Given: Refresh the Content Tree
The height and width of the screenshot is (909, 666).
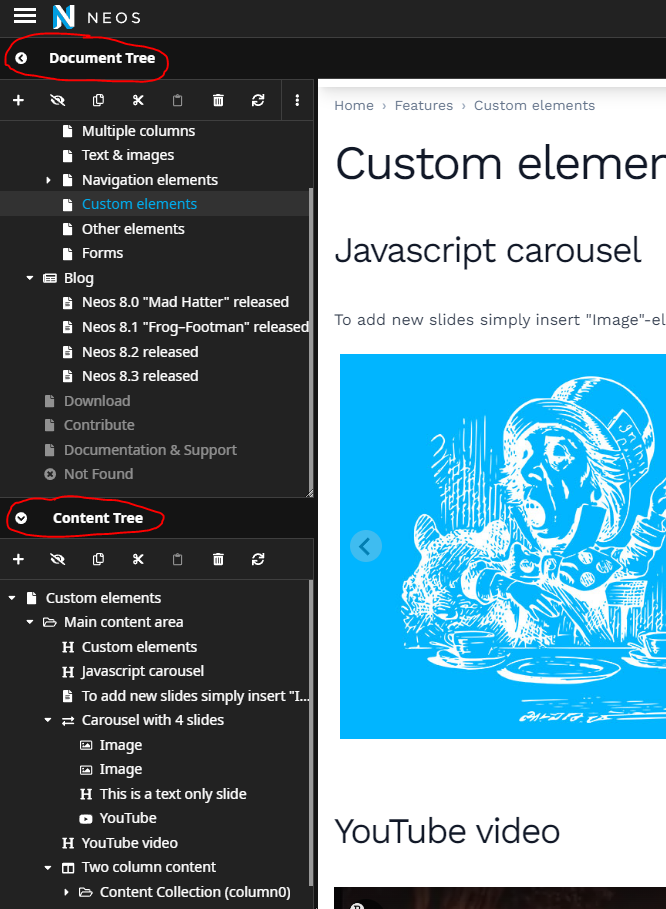Looking at the screenshot, I should (x=258, y=559).
